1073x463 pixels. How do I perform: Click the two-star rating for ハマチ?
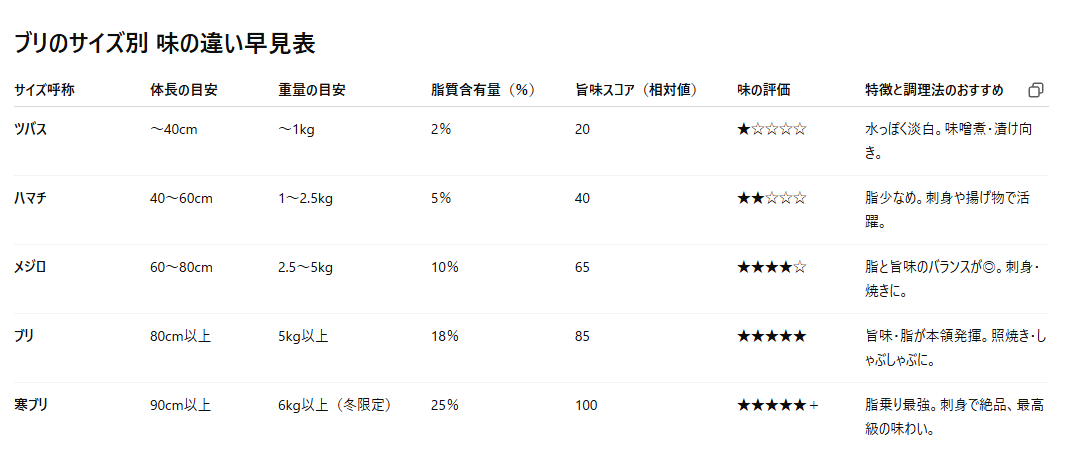[x=771, y=198]
